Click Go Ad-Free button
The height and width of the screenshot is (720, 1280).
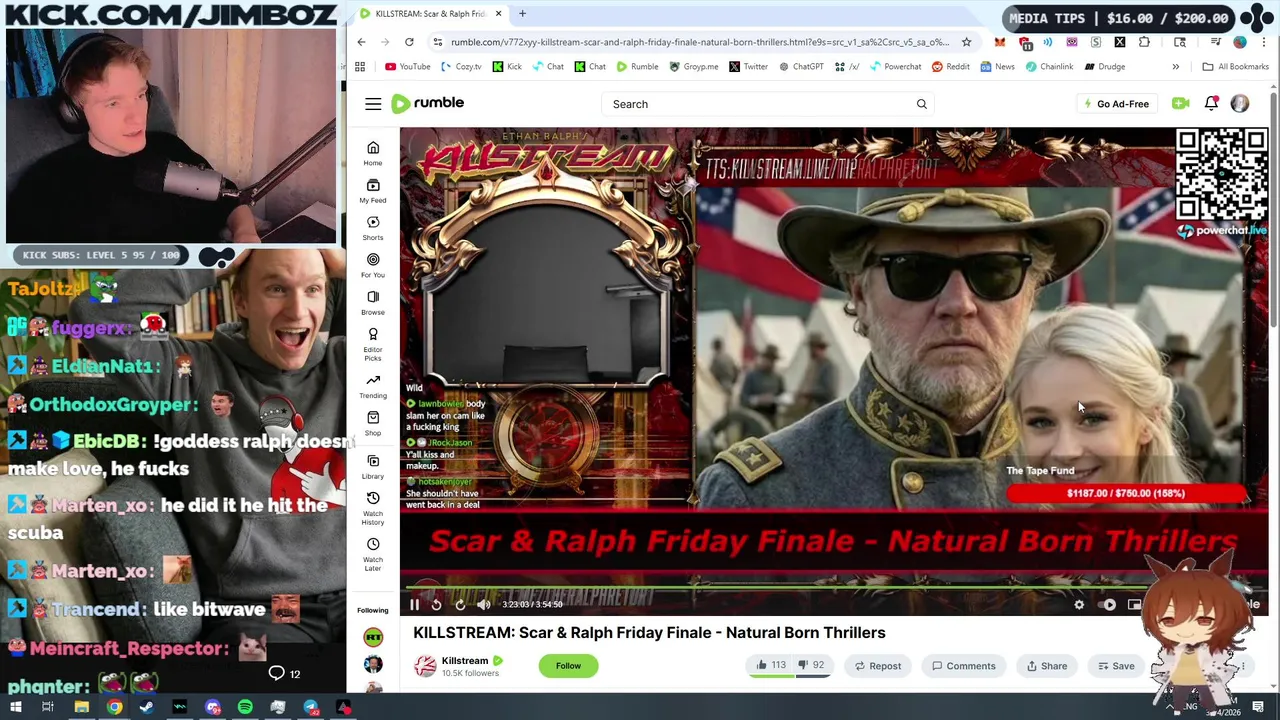click(1115, 104)
